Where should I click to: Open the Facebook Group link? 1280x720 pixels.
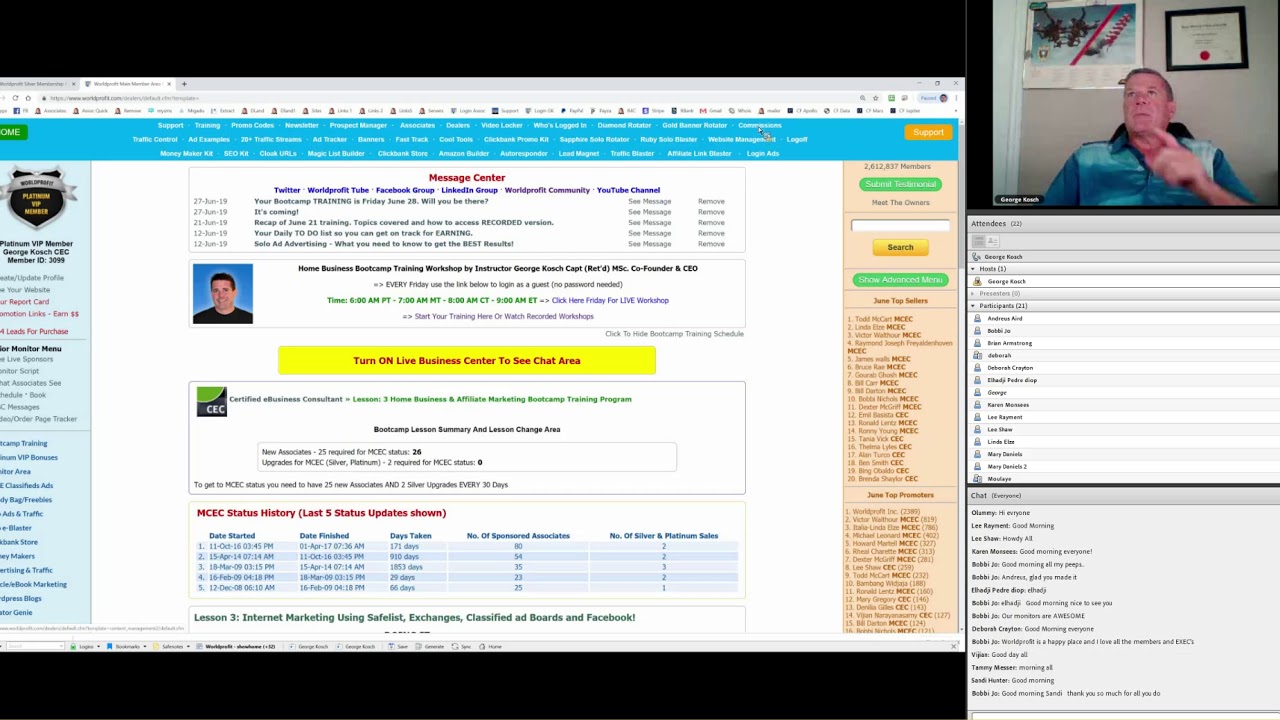point(405,190)
